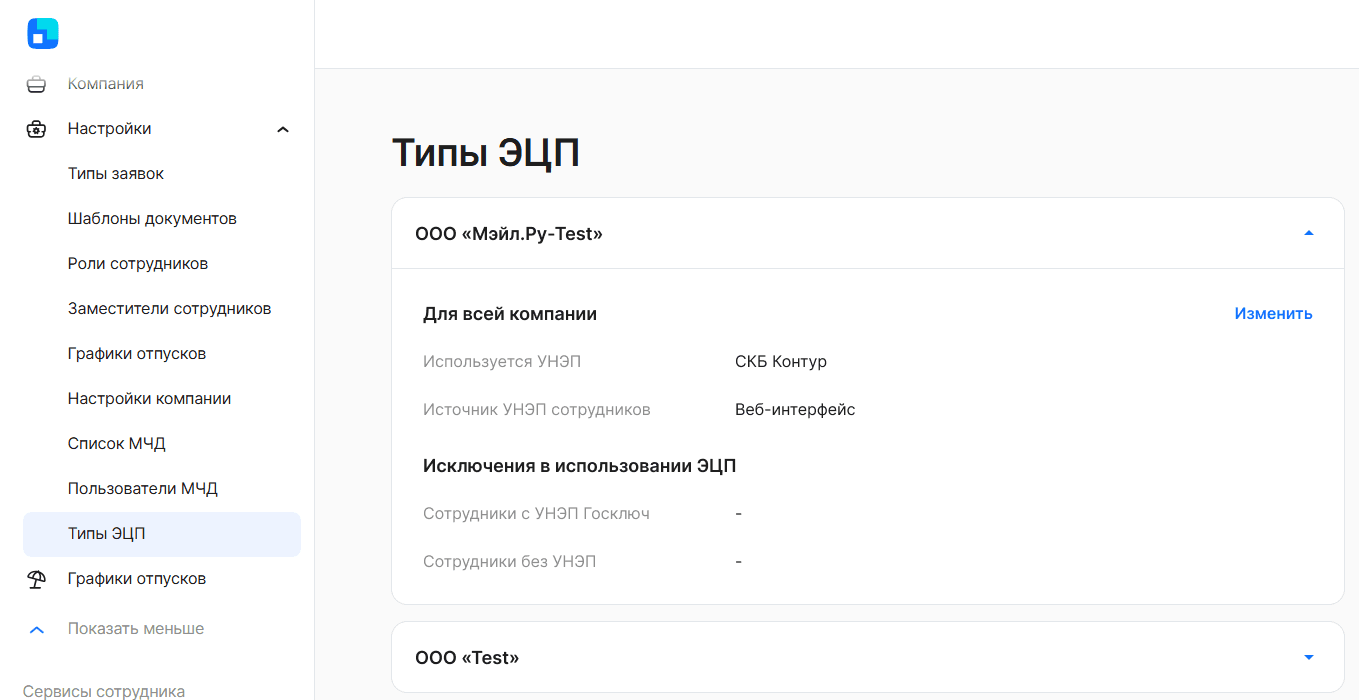Viewport: 1359px width, 700px height.
Task: Go to Заместители сотрудников section
Action: (170, 309)
